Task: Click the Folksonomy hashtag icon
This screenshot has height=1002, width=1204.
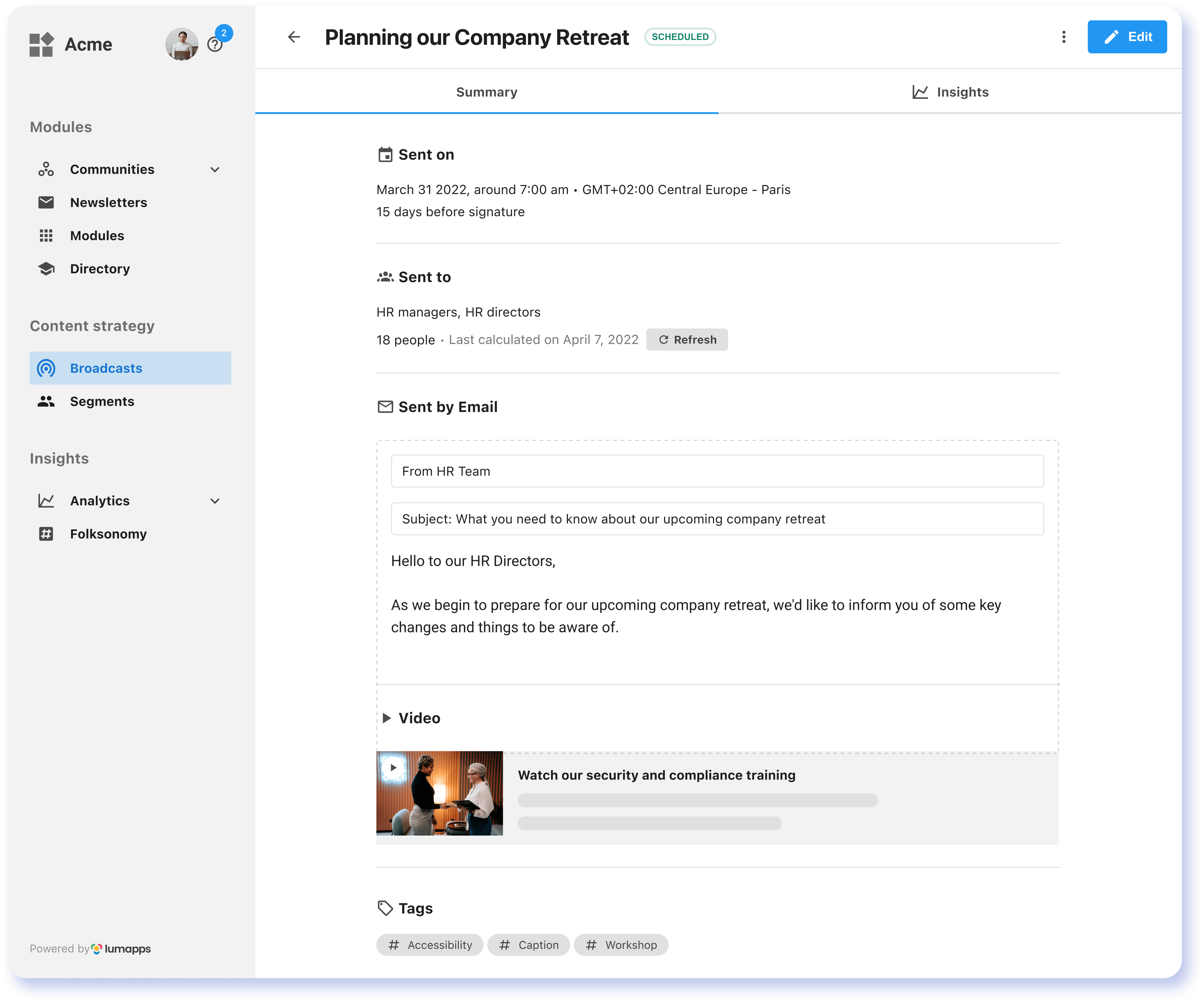Action: click(46, 534)
